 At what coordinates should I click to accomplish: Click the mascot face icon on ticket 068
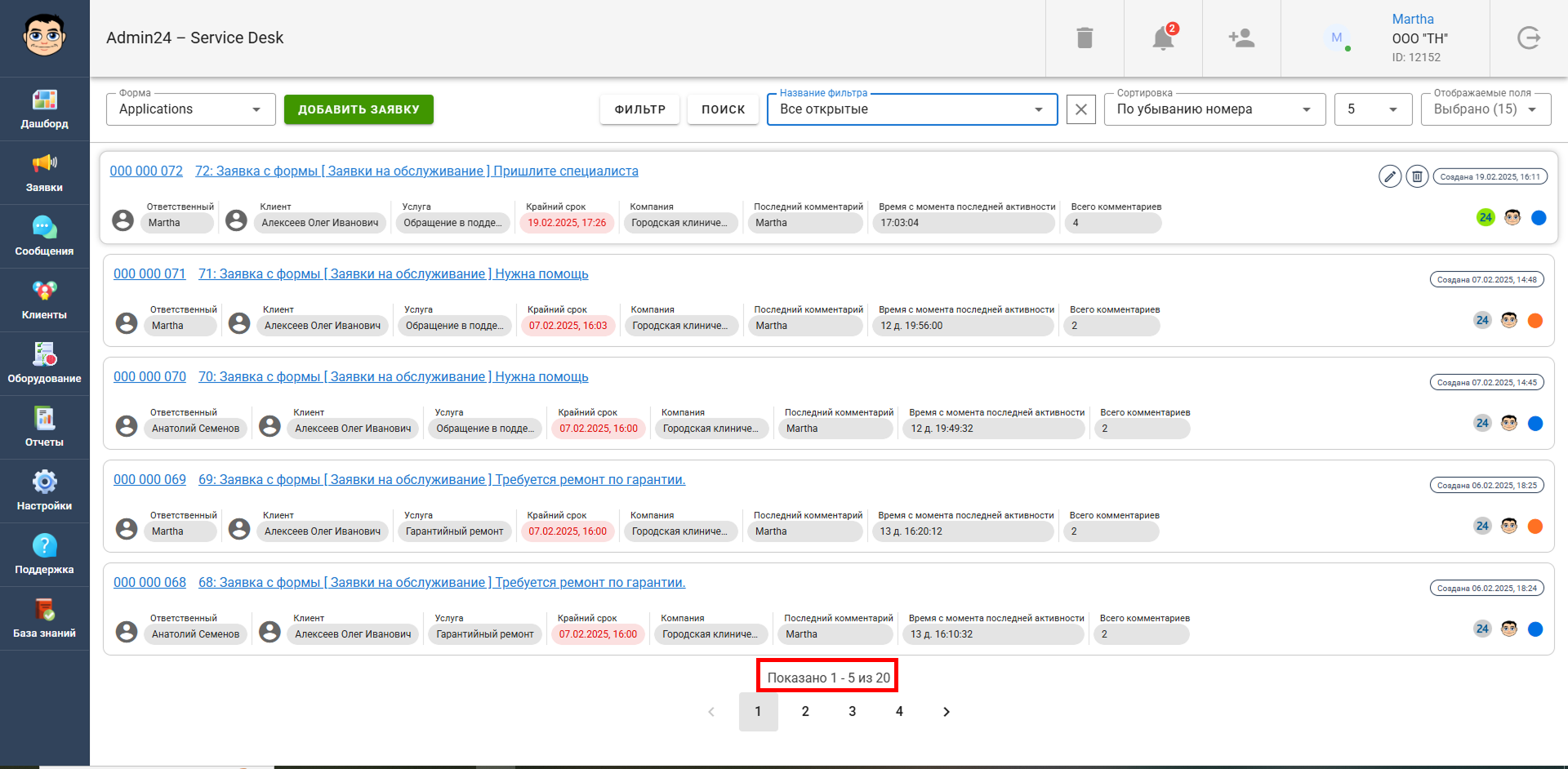point(1509,629)
